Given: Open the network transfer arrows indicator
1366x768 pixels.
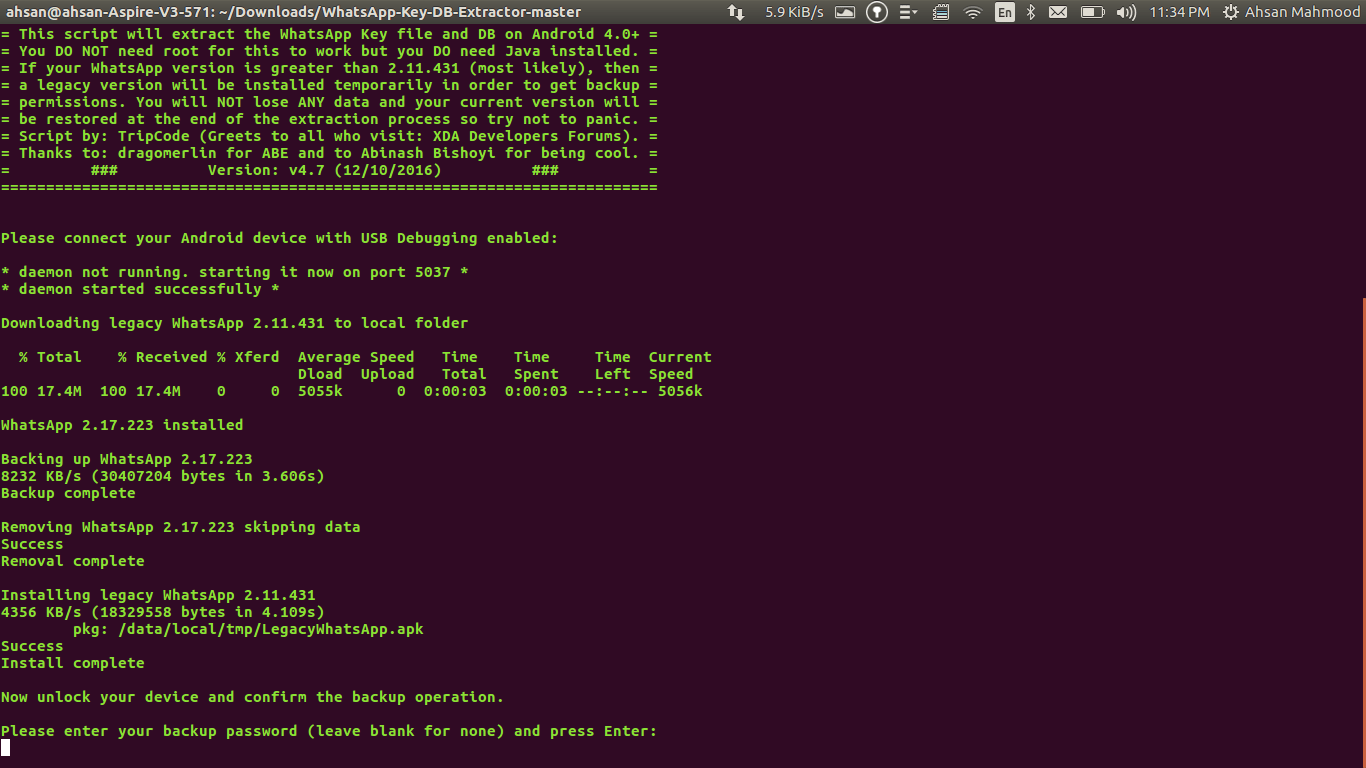Looking at the screenshot, I should (735, 12).
